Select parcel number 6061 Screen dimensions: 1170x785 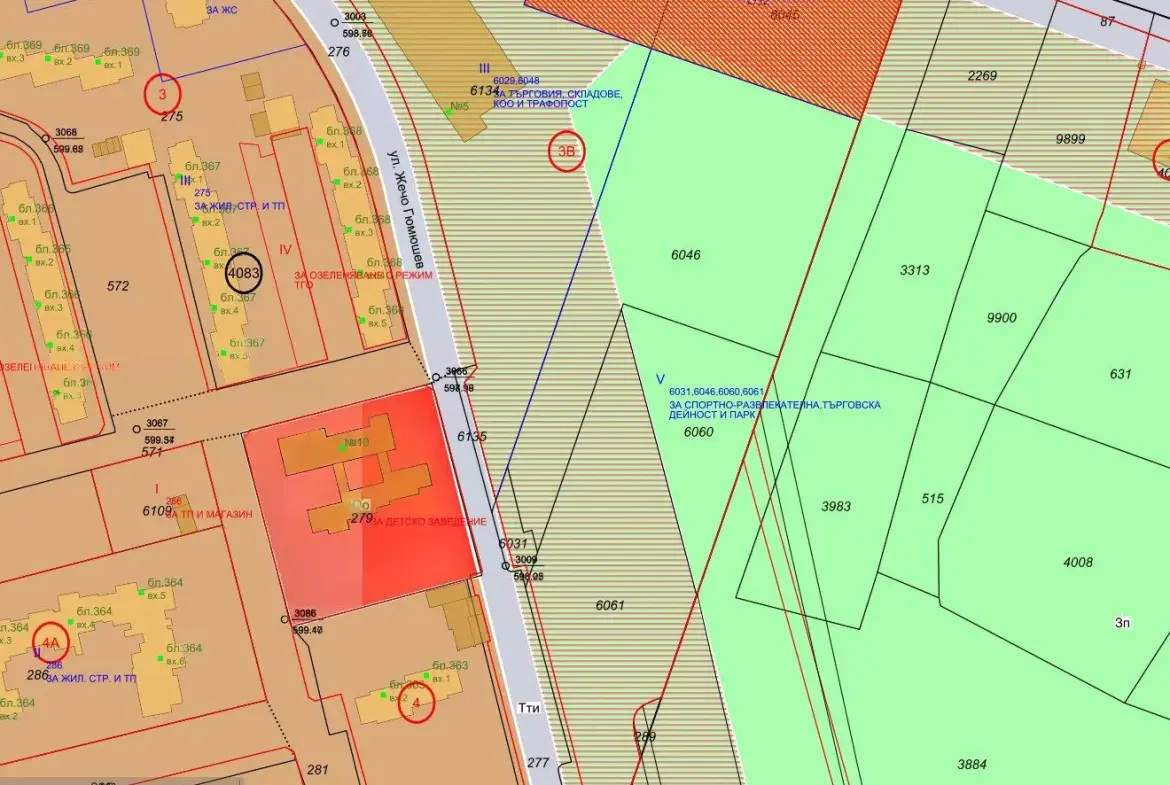coord(610,606)
